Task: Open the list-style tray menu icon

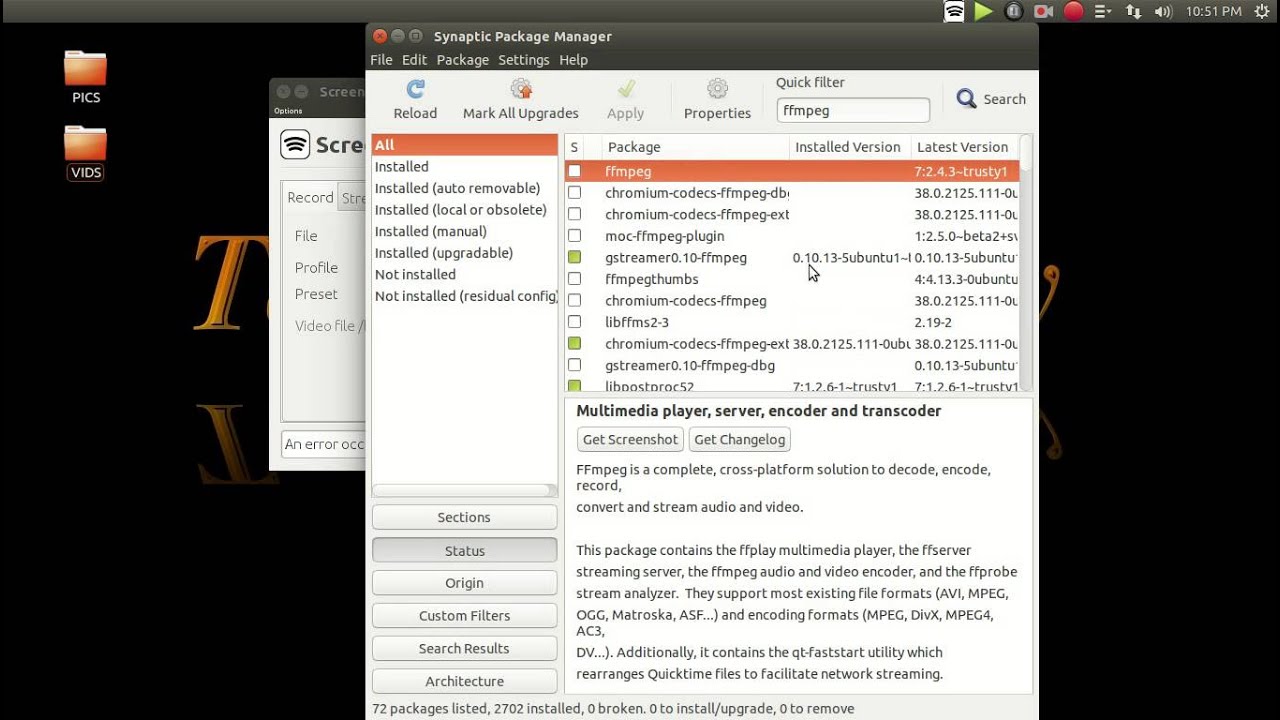Action: 1103,12
